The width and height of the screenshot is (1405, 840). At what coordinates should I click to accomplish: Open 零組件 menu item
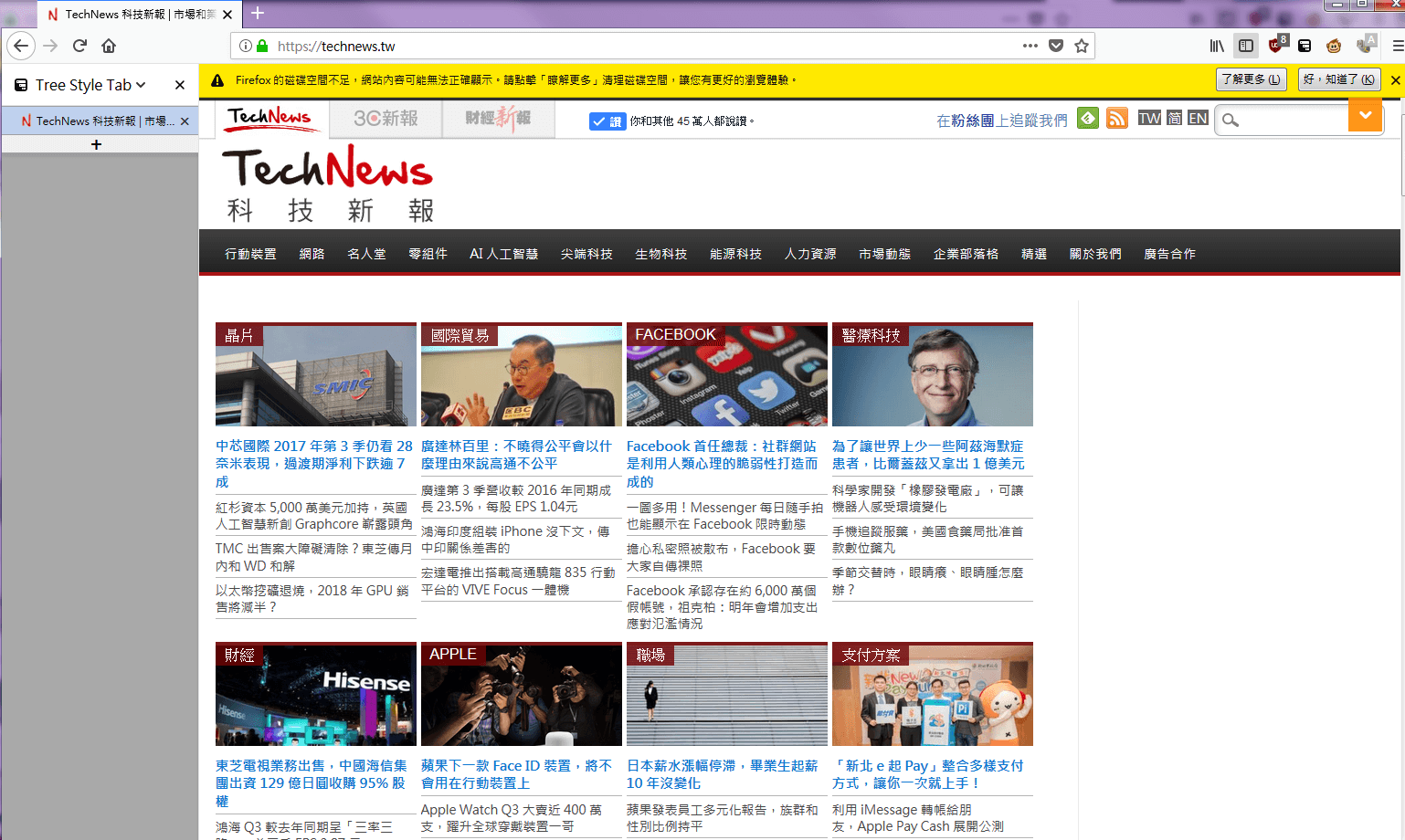[x=428, y=254]
